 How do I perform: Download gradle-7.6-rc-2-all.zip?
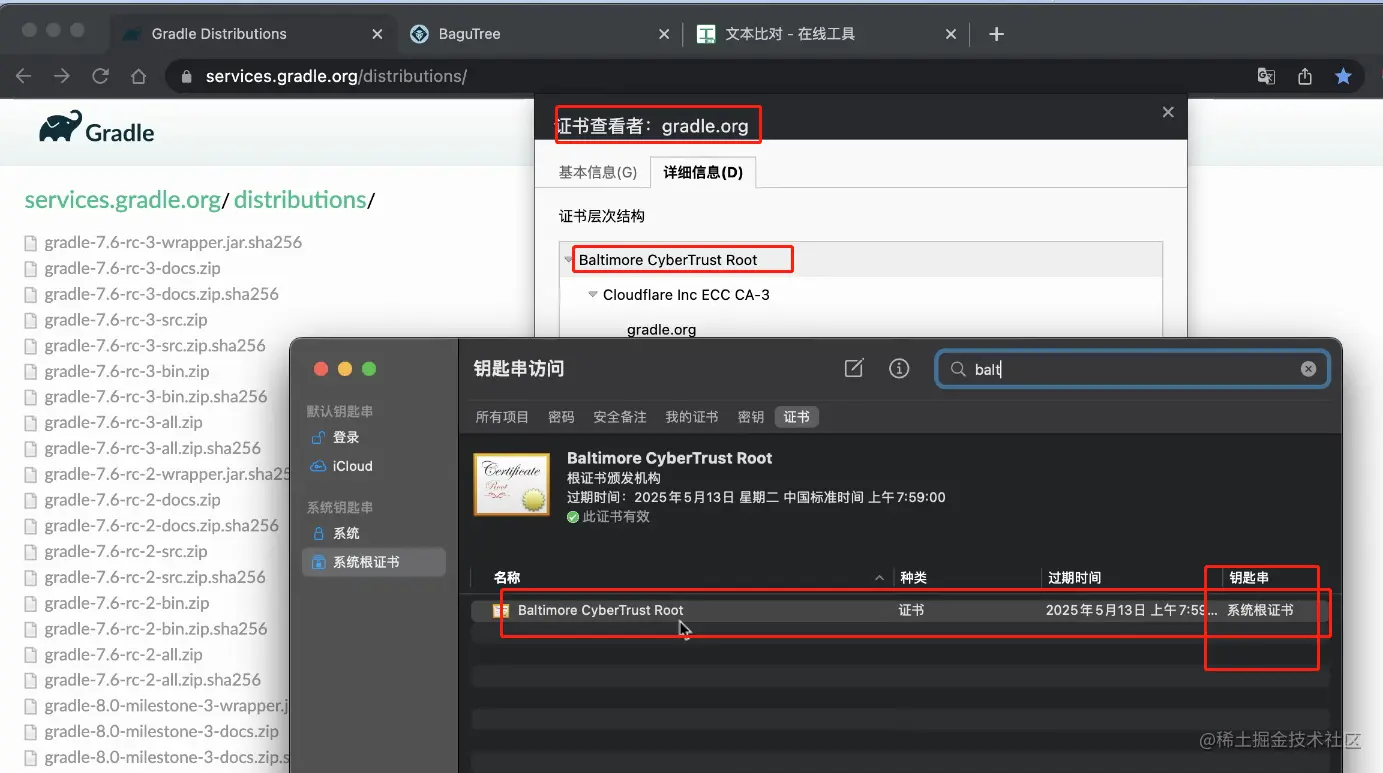[x=123, y=655]
